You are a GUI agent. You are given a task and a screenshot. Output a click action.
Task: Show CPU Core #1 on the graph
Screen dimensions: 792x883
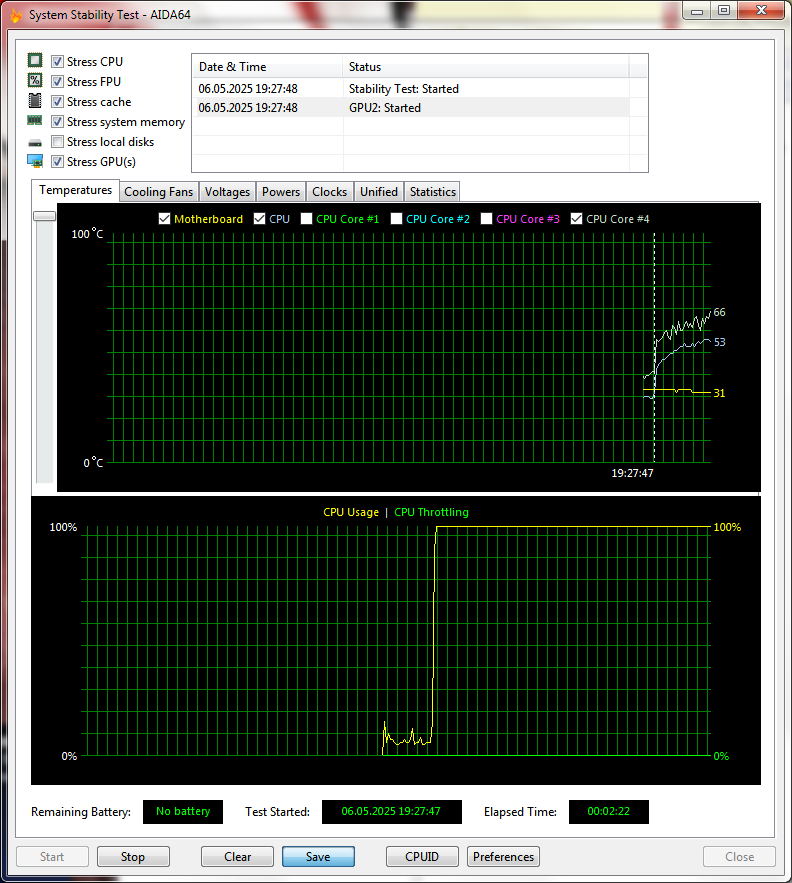pos(306,218)
